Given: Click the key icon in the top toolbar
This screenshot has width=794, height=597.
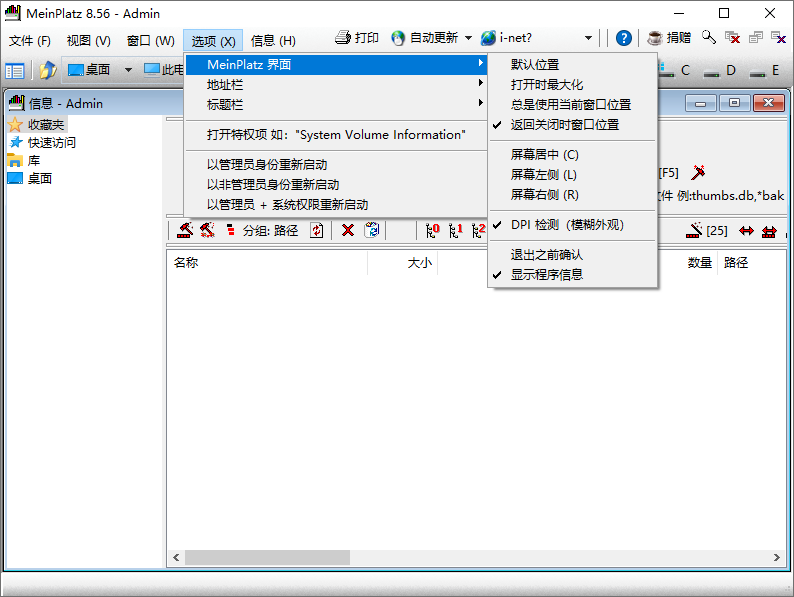Looking at the screenshot, I should coord(709,37).
